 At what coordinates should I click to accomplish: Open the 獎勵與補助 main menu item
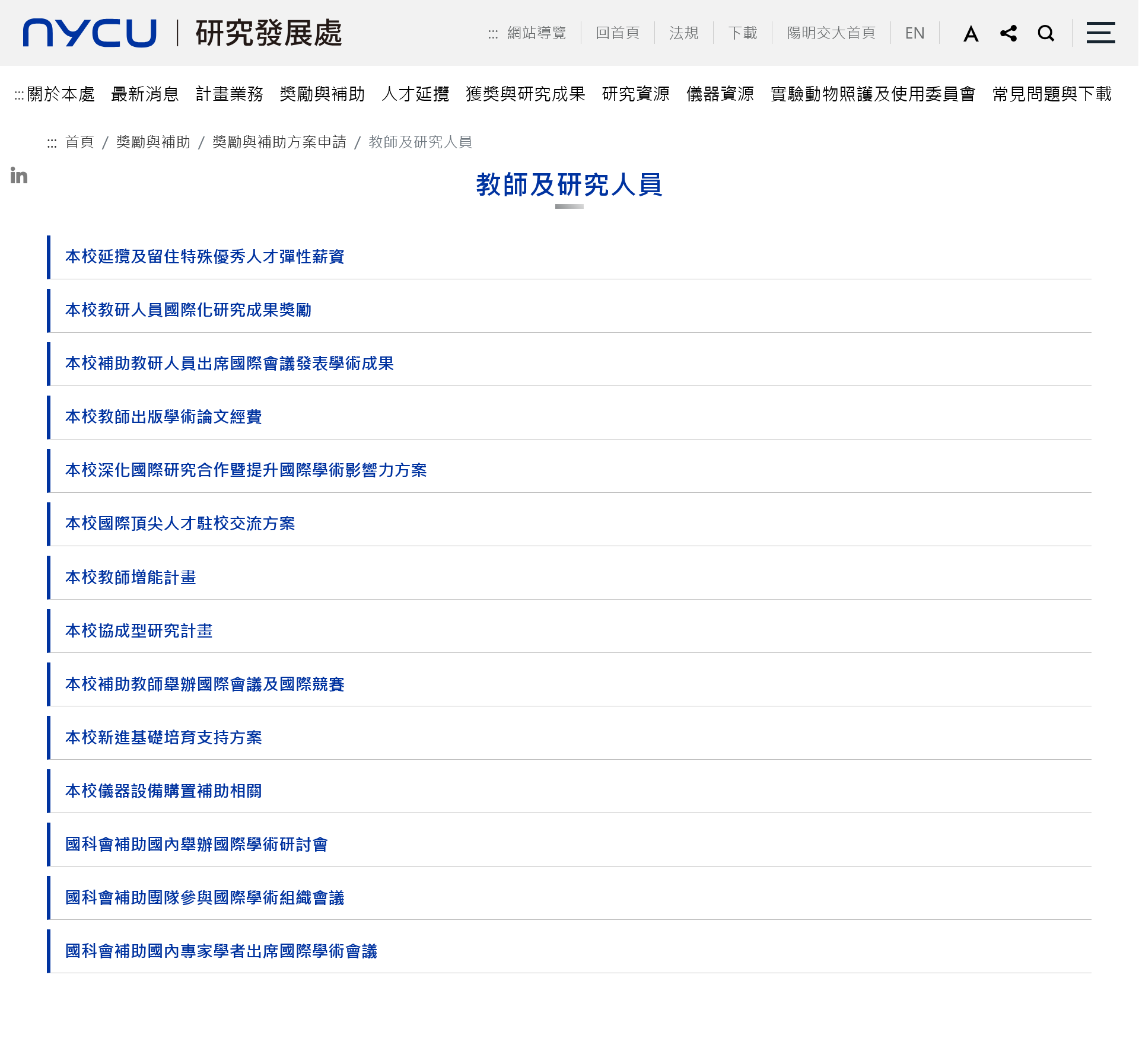(x=322, y=94)
